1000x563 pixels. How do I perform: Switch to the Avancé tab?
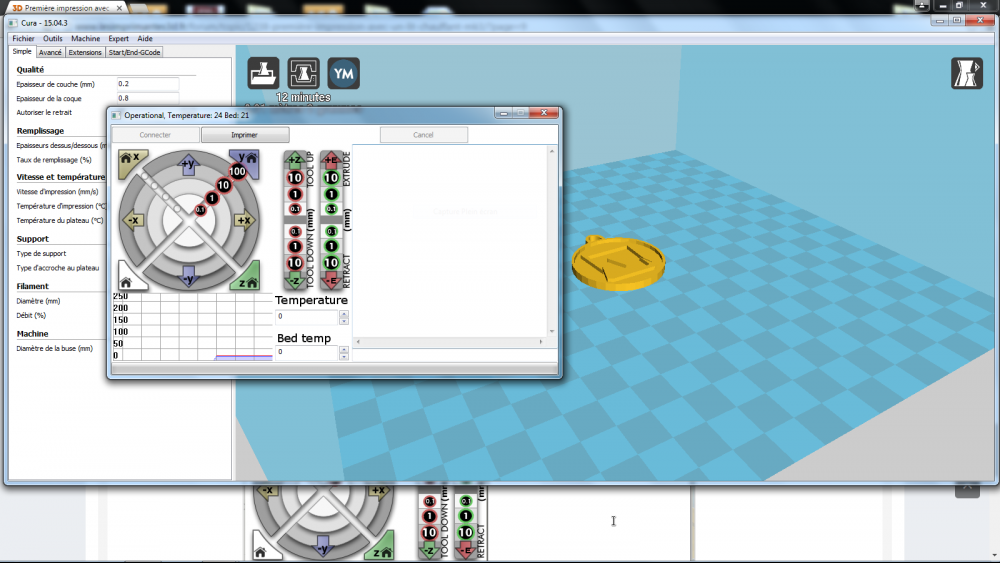pos(50,52)
